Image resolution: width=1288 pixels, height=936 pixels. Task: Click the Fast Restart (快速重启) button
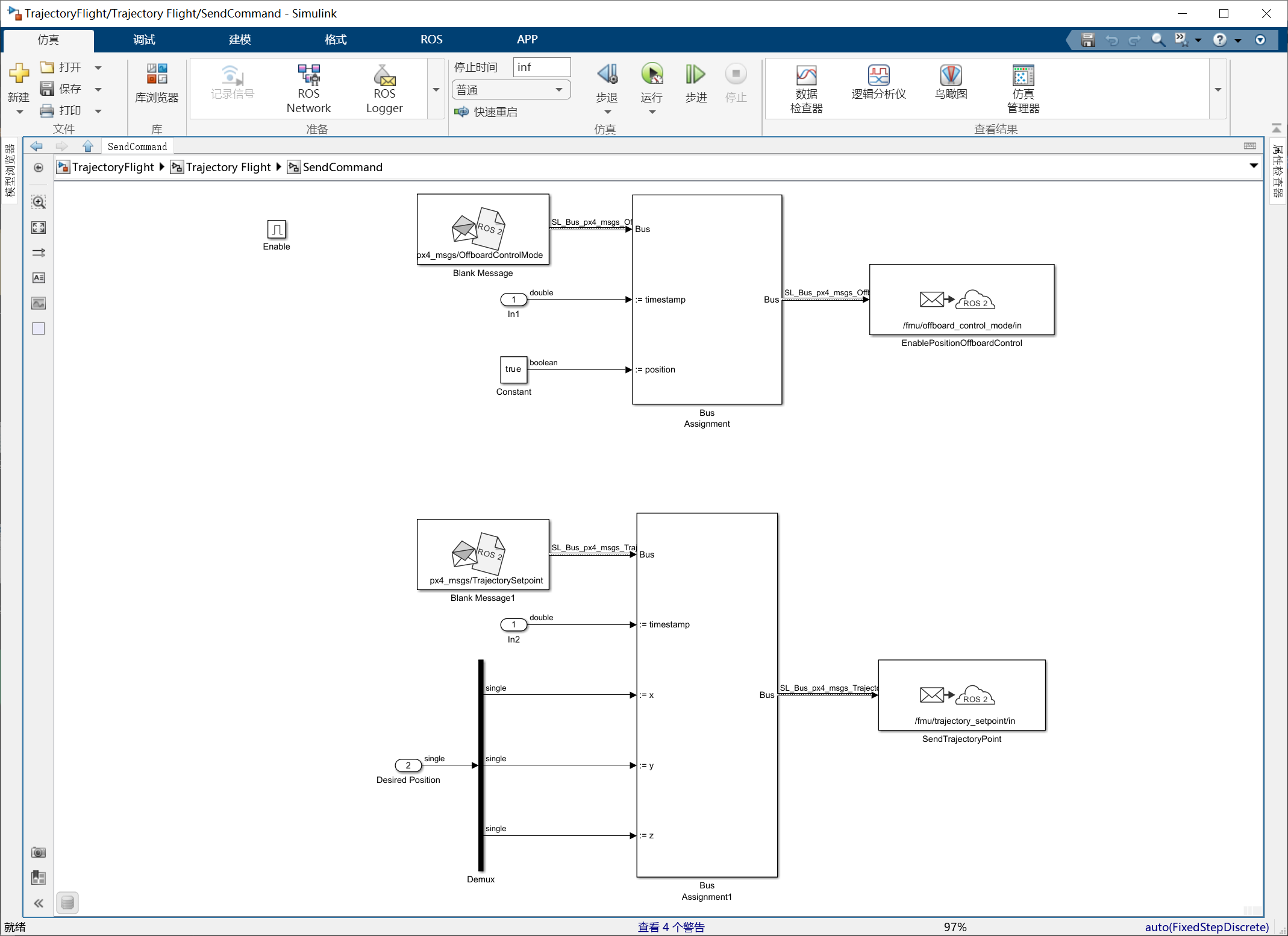[x=486, y=112]
